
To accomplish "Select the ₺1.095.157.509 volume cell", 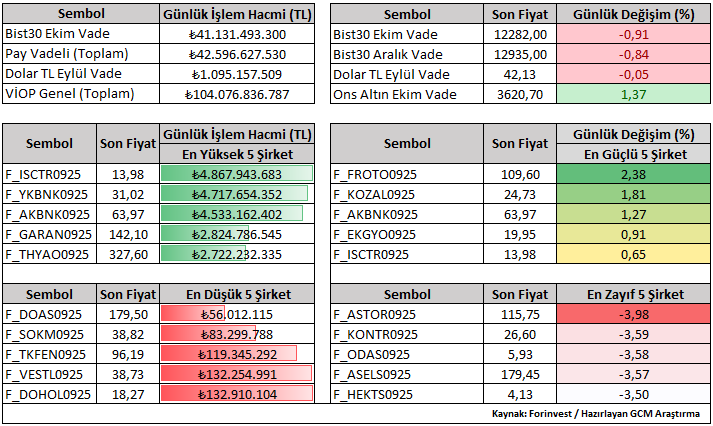I will tap(236, 74).
